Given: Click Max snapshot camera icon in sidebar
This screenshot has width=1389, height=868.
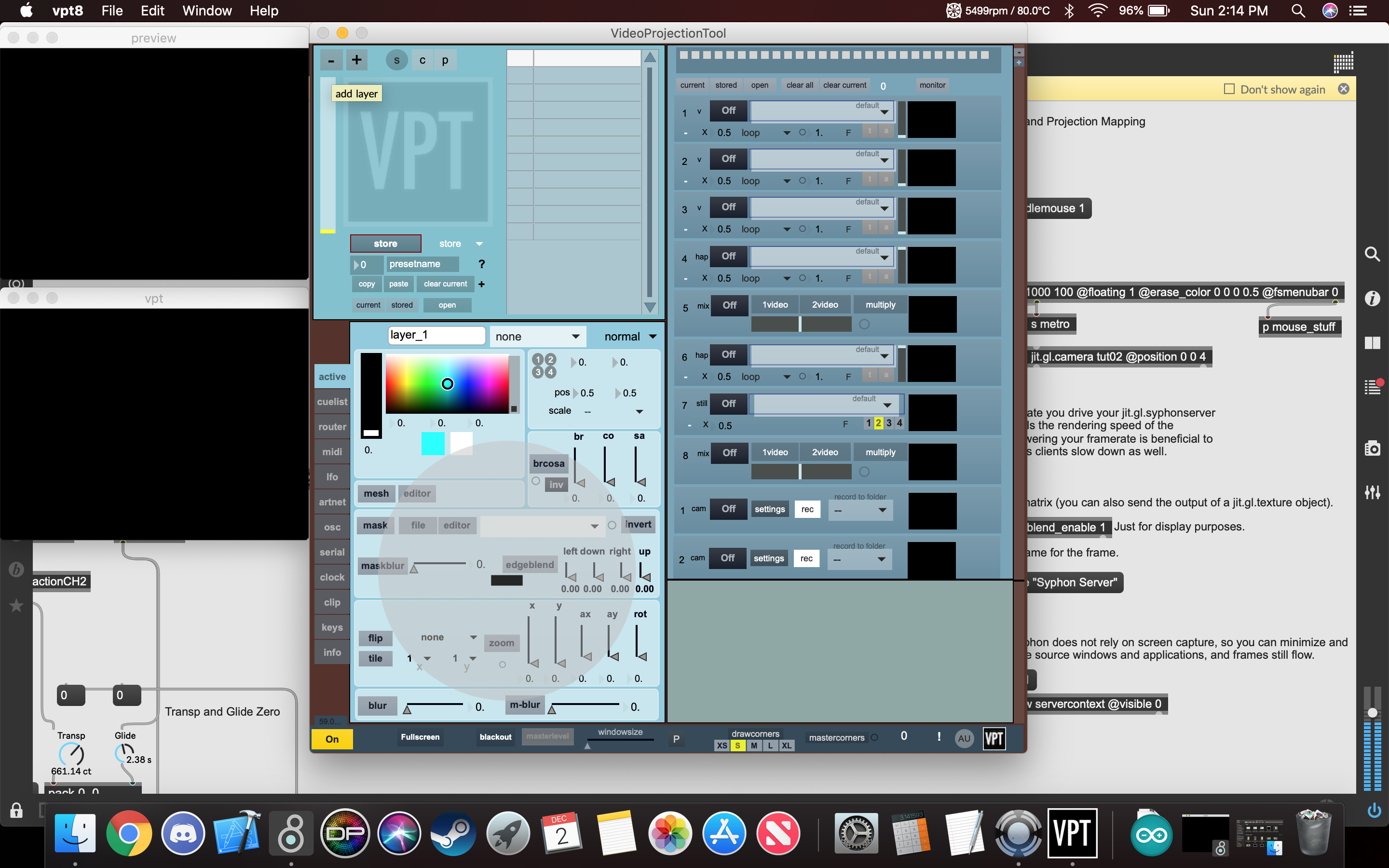Looking at the screenshot, I should click(x=1372, y=448).
